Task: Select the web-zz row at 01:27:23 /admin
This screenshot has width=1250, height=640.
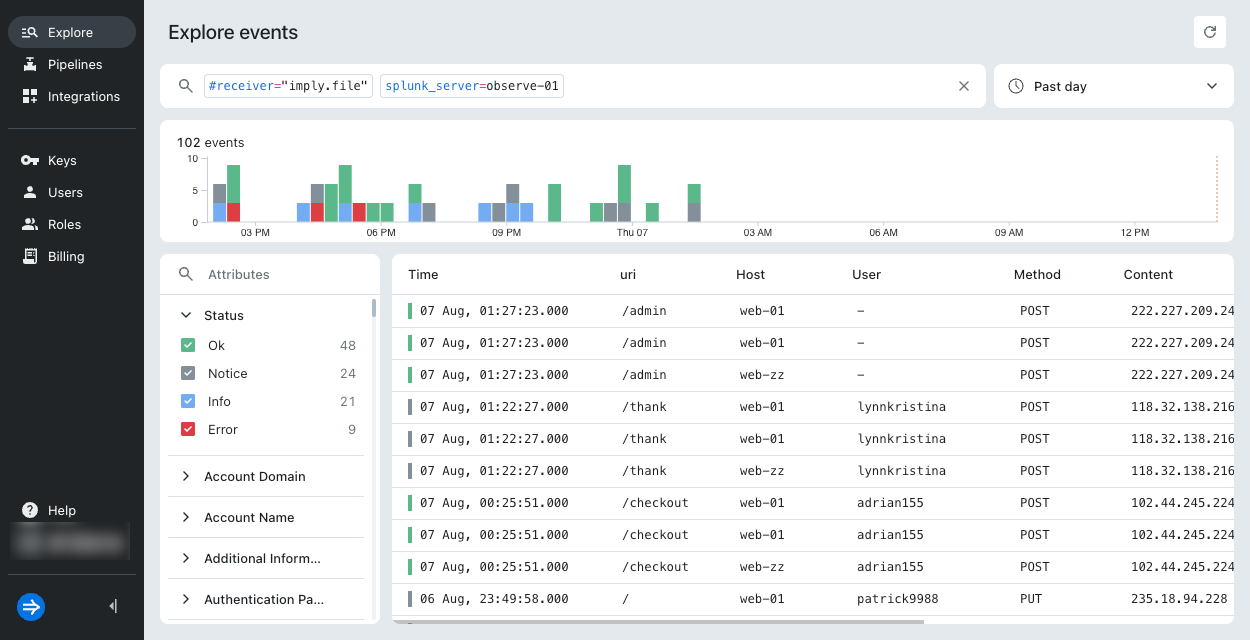Action: pos(812,375)
